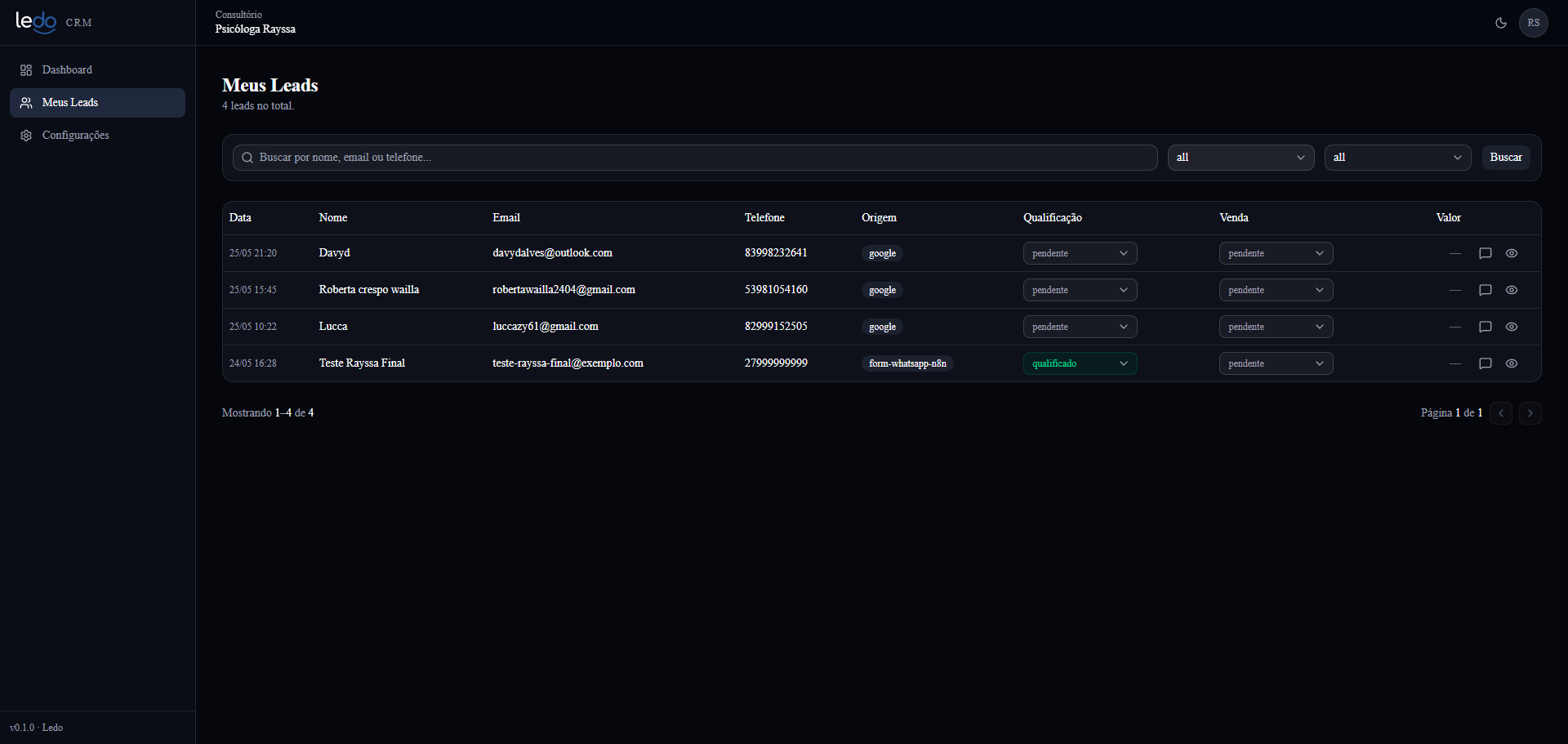The image size is (1568, 744).
Task: Focus the lead search input field
Action: [695, 158]
